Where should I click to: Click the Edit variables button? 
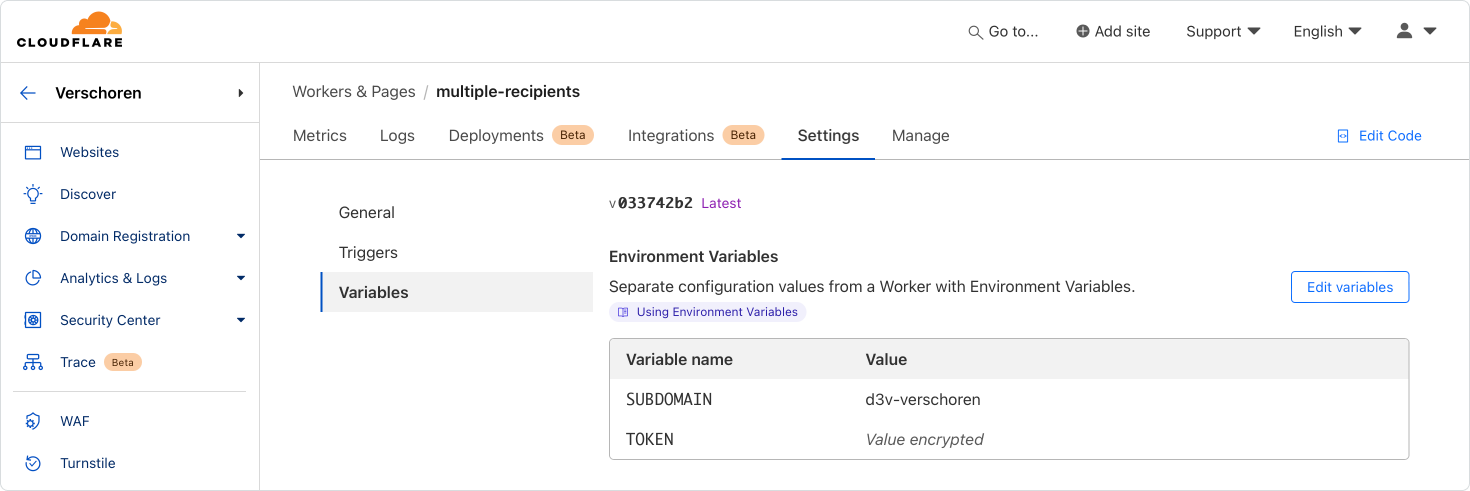point(1350,287)
